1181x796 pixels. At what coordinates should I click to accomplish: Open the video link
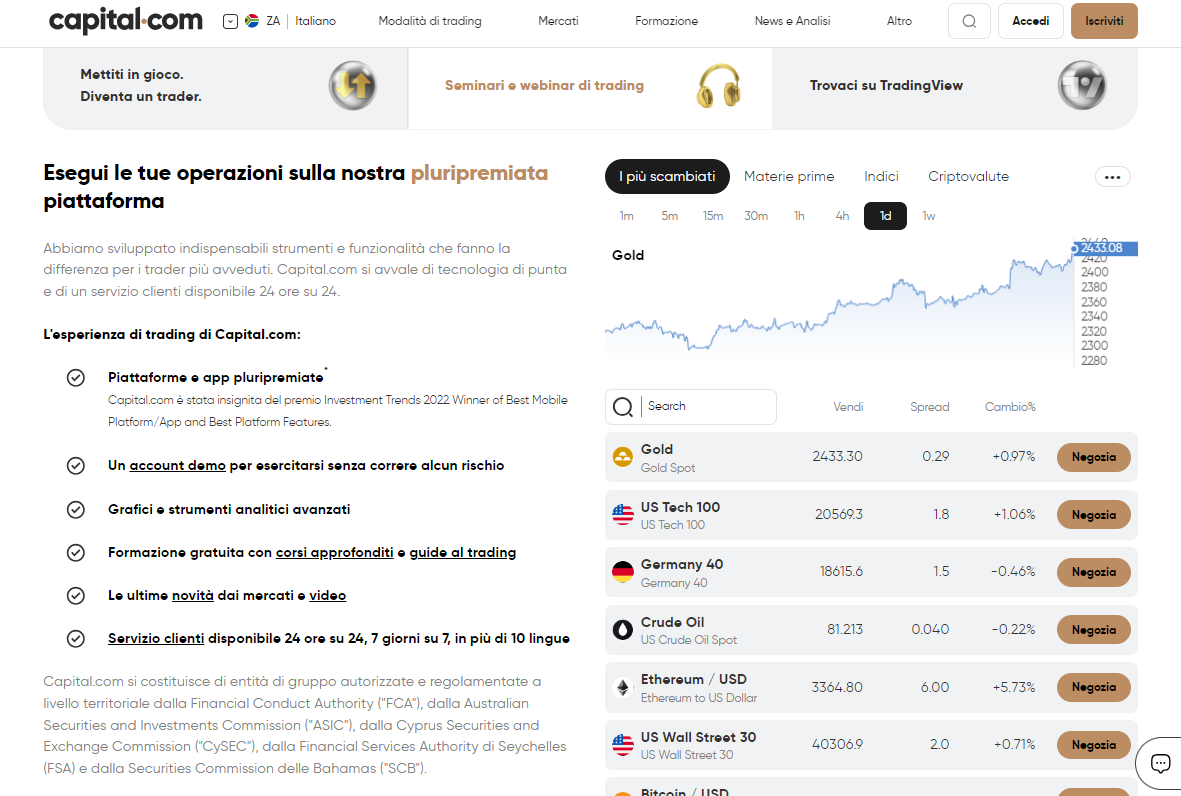(x=328, y=596)
